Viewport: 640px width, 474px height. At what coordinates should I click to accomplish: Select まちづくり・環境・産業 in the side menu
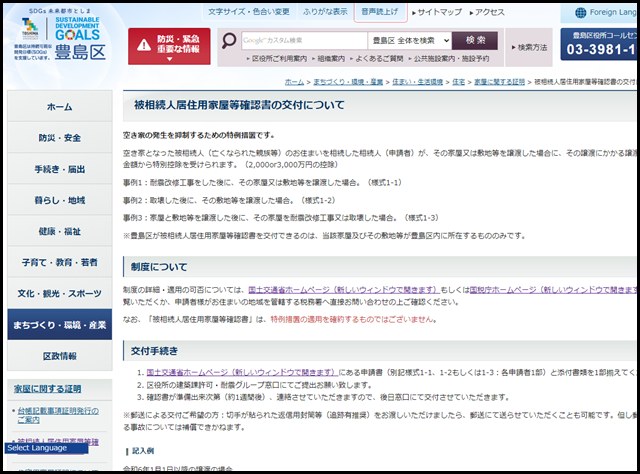[60, 325]
